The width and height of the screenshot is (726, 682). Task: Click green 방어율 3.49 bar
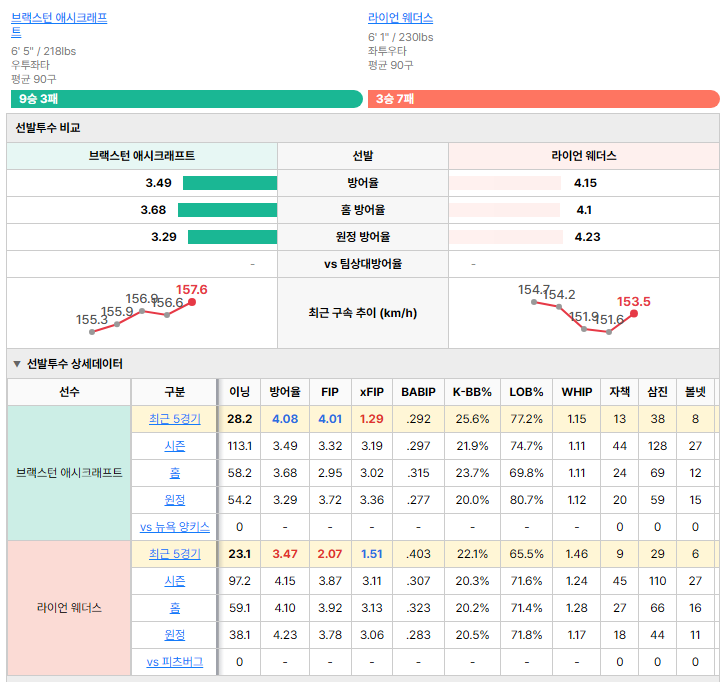230,183
